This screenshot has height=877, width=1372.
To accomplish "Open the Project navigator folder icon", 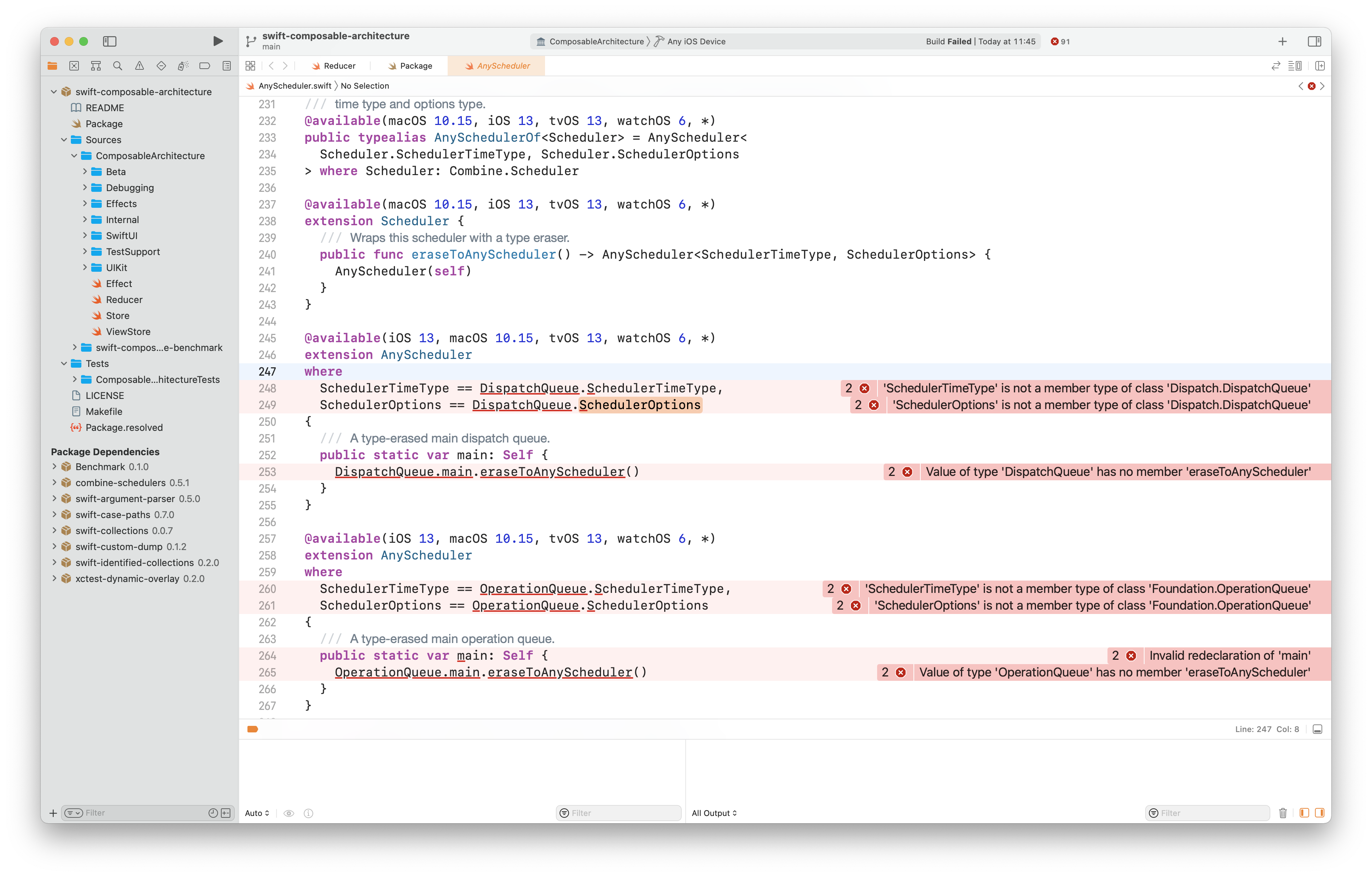I will pyautogui.click(x=52, y=65).
